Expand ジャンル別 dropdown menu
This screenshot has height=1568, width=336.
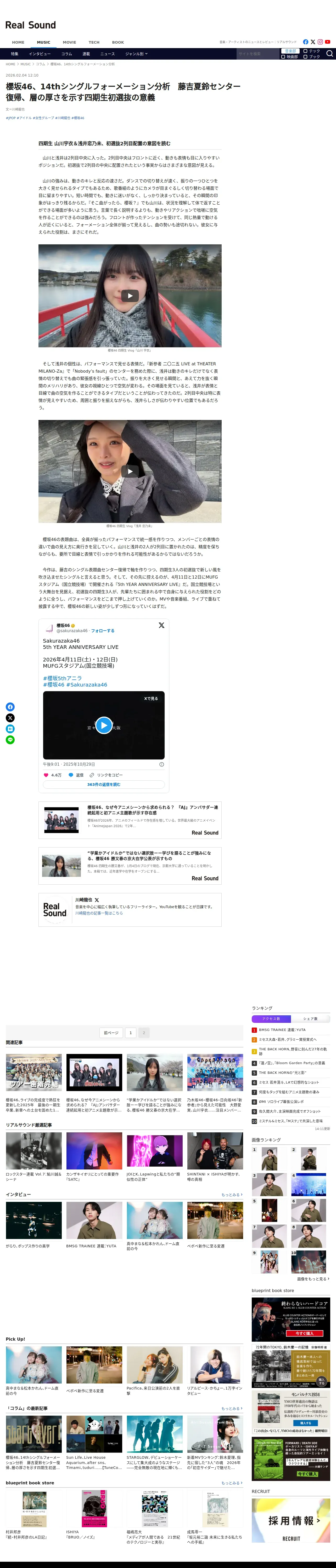point(136,54)
